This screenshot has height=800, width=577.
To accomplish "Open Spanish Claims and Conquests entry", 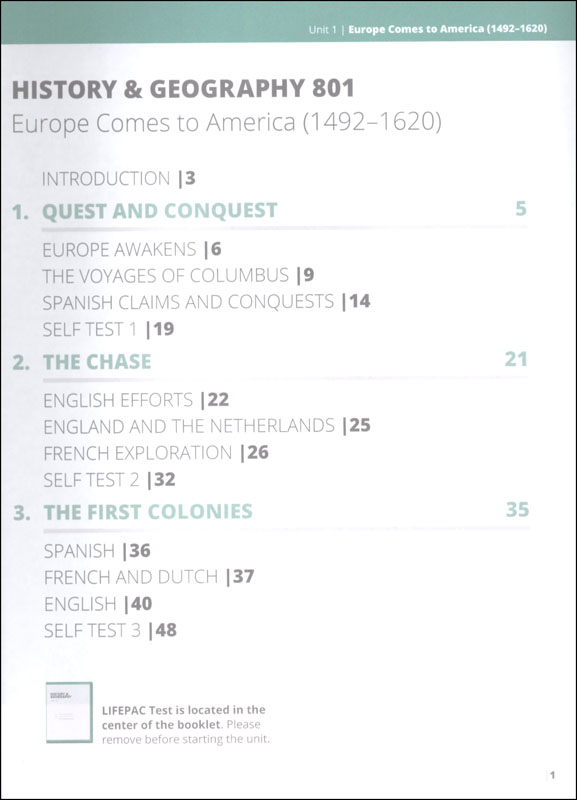I will point(206,302).
